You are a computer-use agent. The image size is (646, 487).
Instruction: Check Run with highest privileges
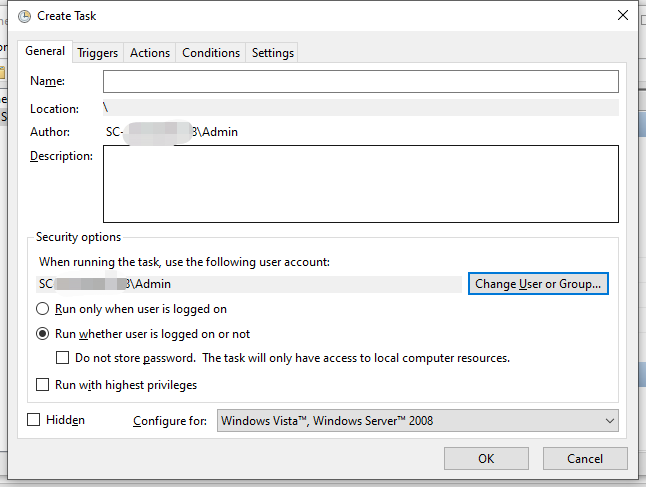(x=43, y=385)
